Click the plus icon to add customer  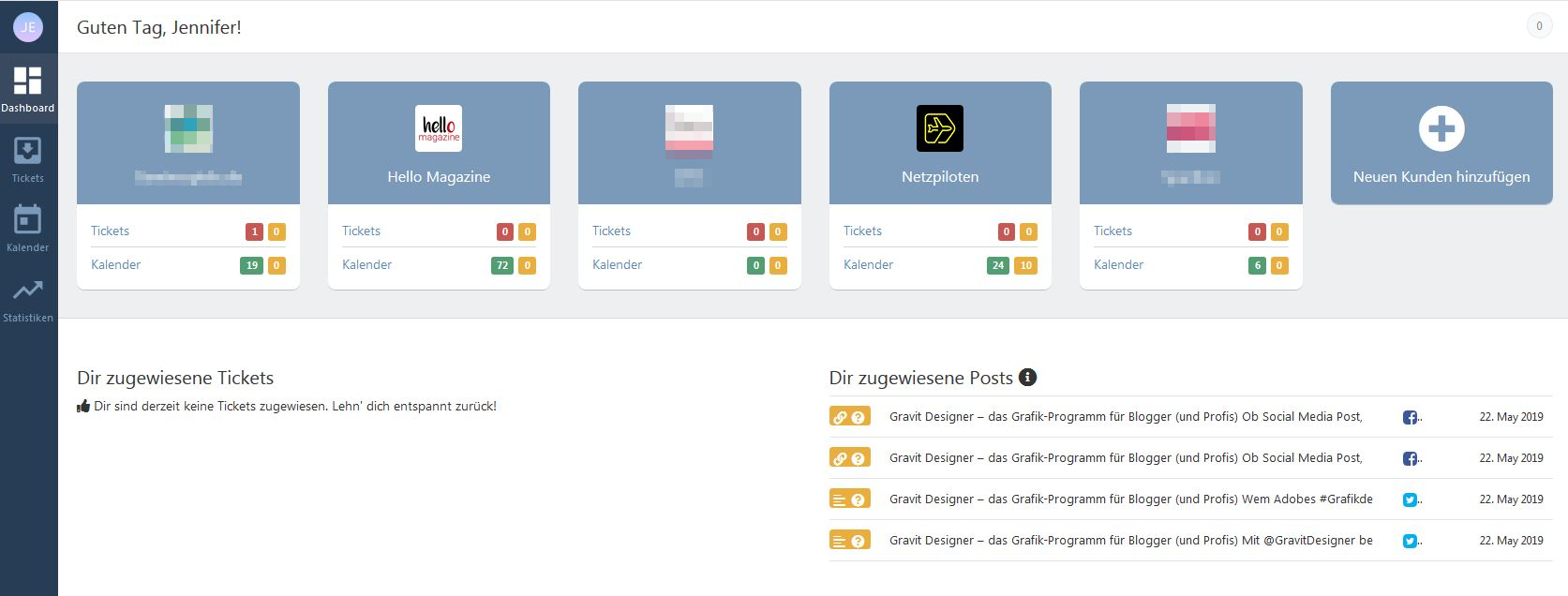click(1441, 129)
